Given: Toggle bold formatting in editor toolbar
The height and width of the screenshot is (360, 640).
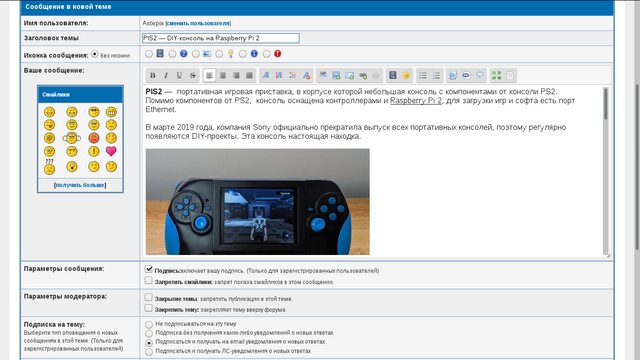Looking at the screenshot, I should pyautogui.click(x=153, y=76).
